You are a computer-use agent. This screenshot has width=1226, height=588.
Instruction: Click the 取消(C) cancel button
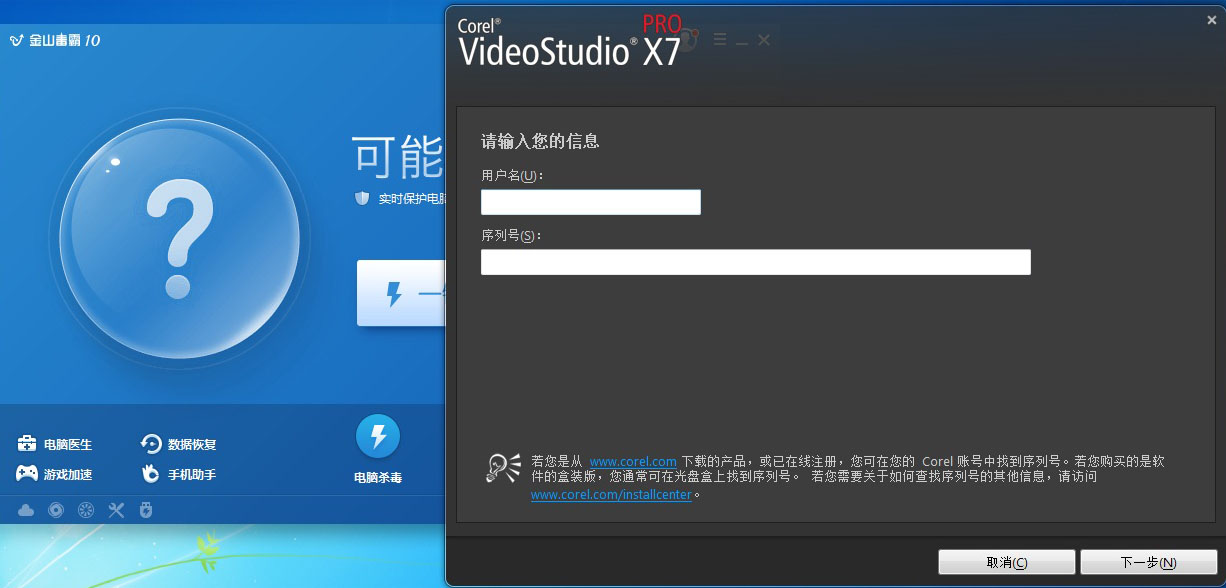(1007, 562)
